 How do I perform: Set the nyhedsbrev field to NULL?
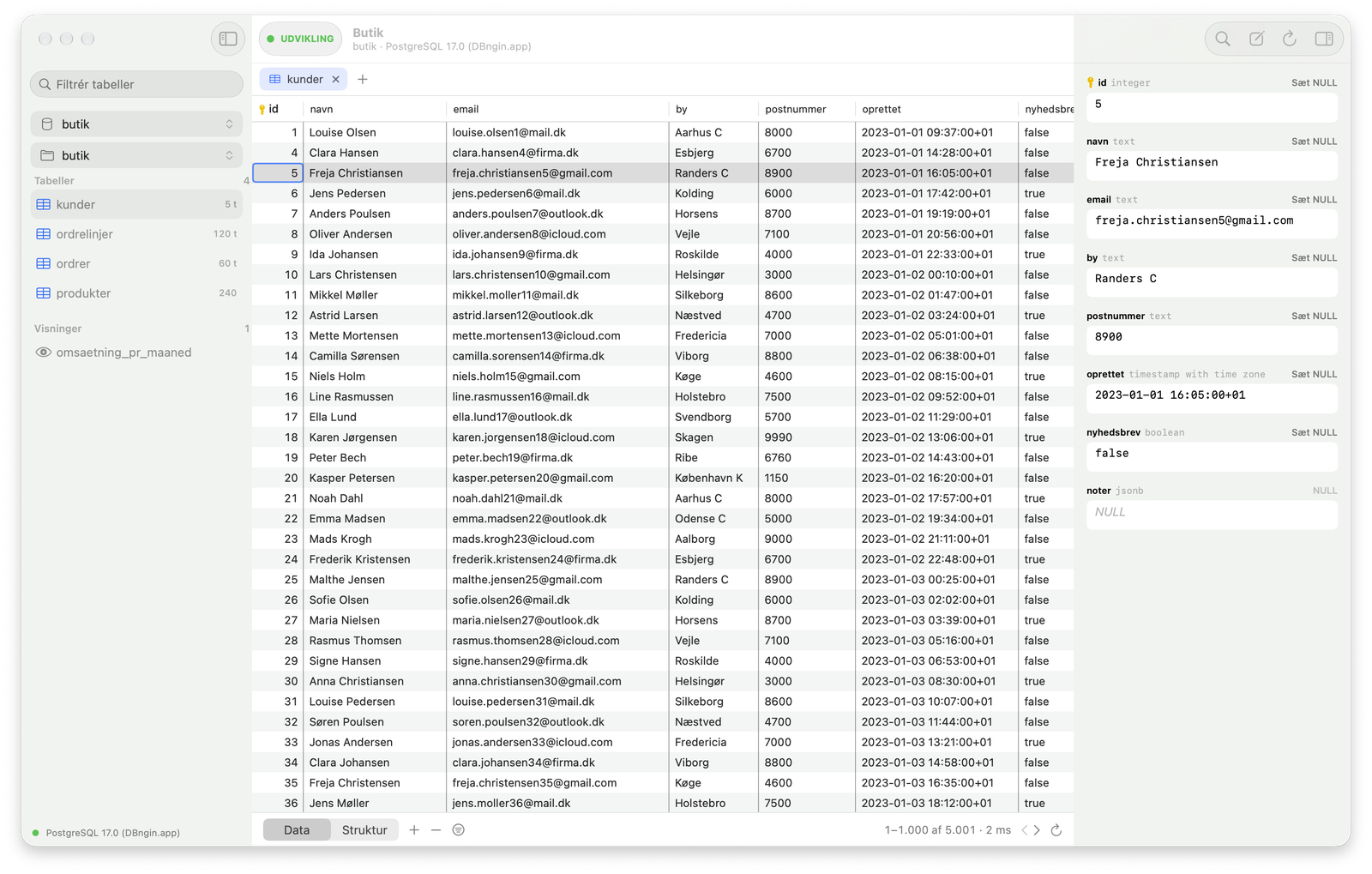tap(1314, 433)
